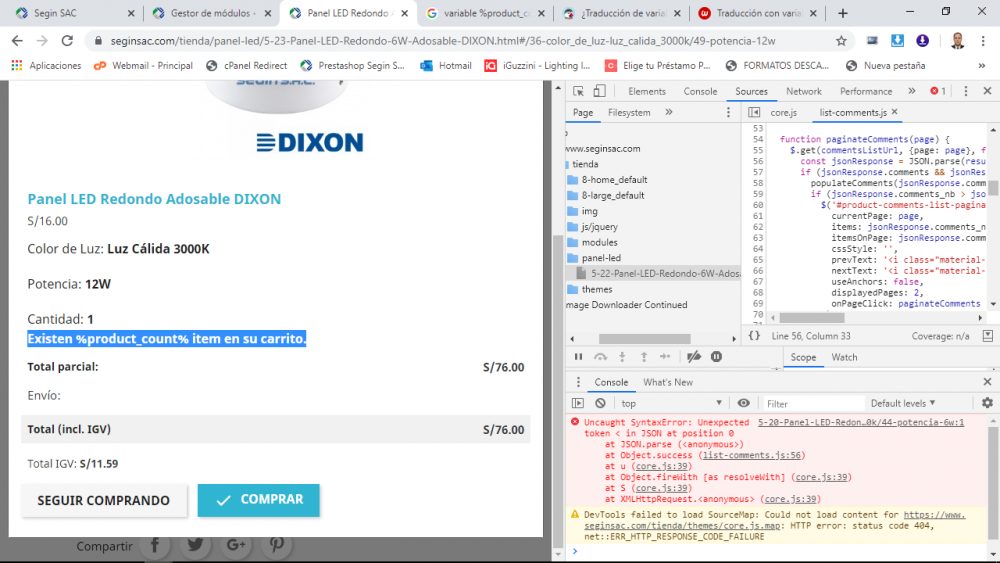Reload the current page
The height and width of the screenshot is (563, 1000).
coord(67,41)
